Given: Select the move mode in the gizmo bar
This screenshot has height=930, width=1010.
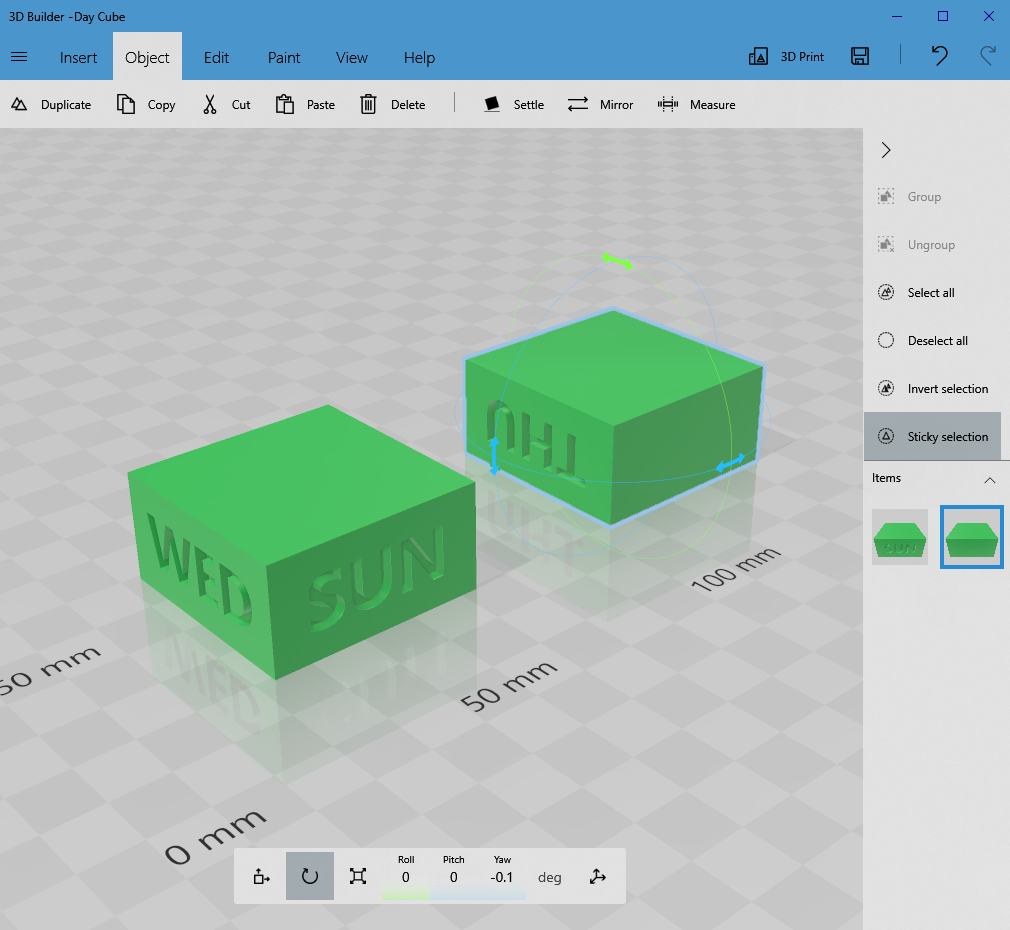Looking at the screenshot, I should [261, 876].
